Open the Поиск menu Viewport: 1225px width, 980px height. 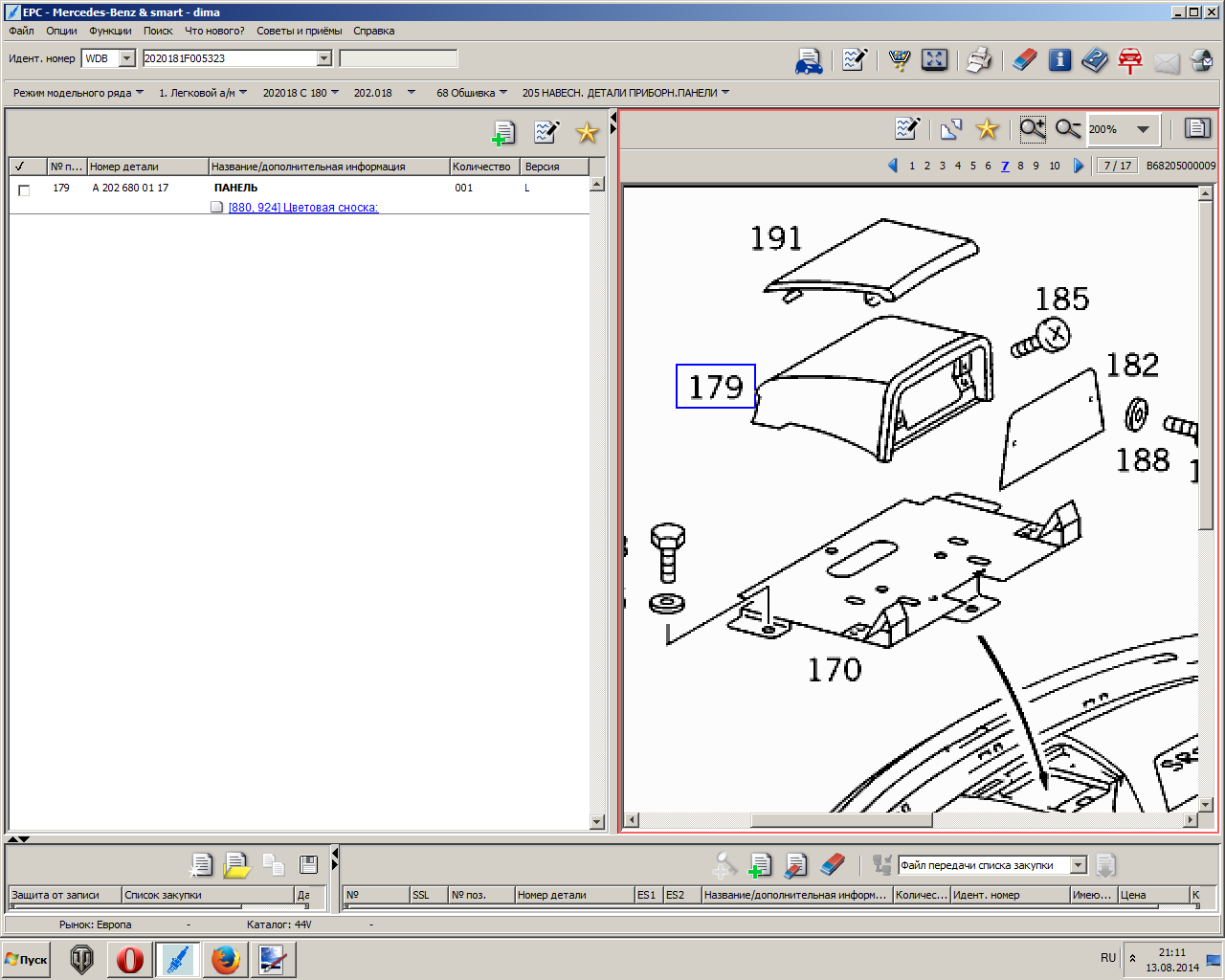(x=158, y=31)
